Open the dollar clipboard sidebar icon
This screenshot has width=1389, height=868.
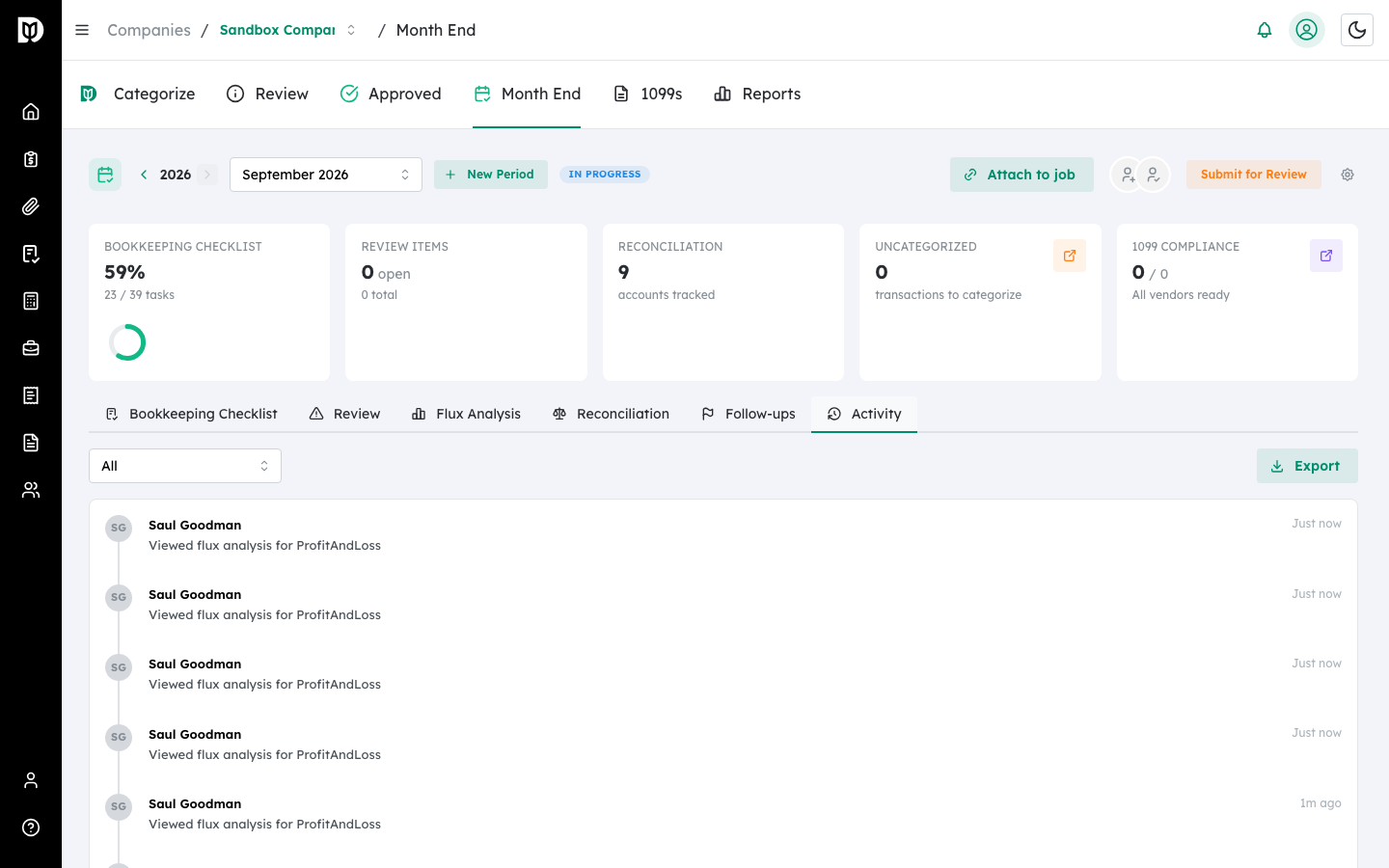(31, 159)
